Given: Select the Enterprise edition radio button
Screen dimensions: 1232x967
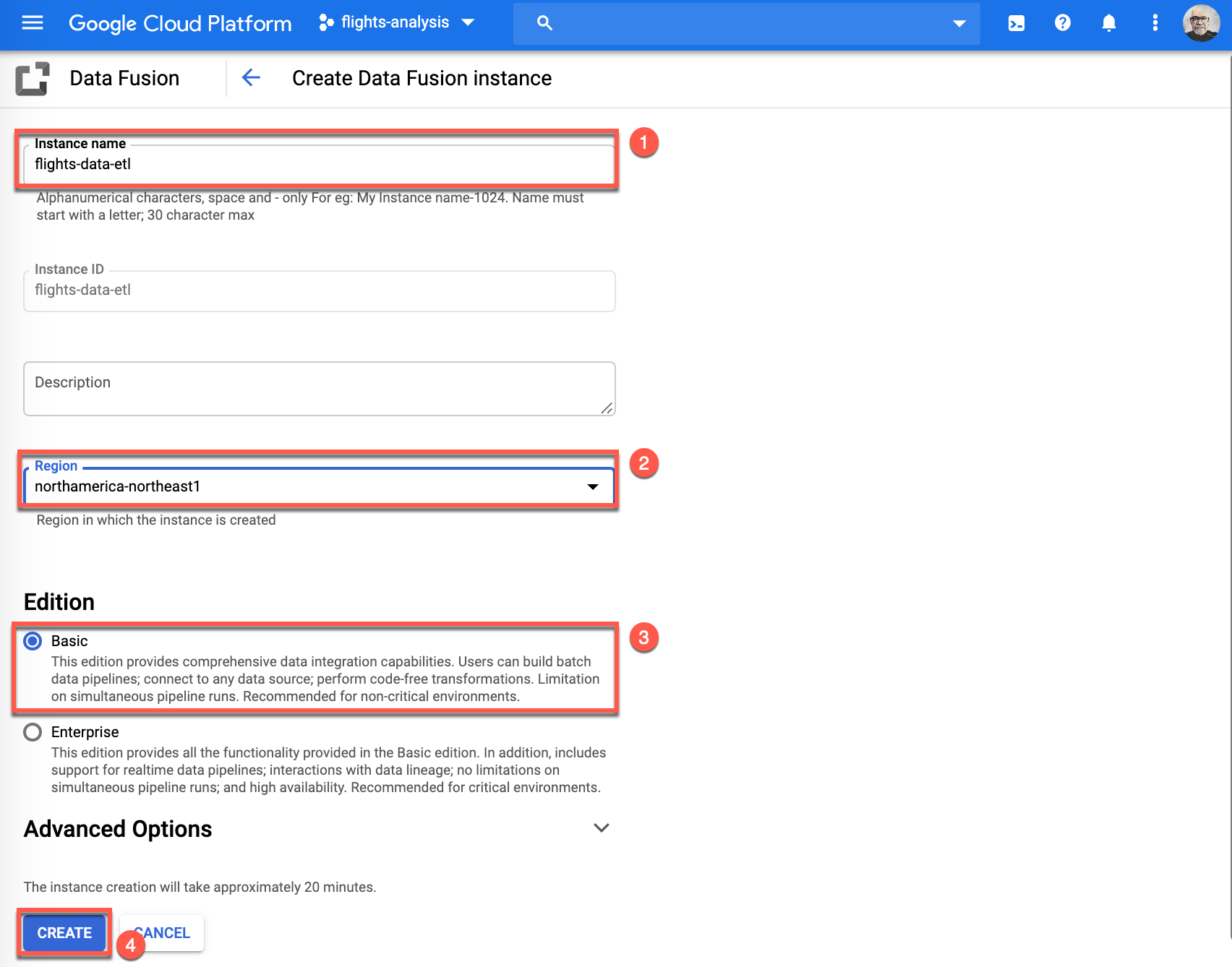Looking at the screenshot, I should point(33,732).
